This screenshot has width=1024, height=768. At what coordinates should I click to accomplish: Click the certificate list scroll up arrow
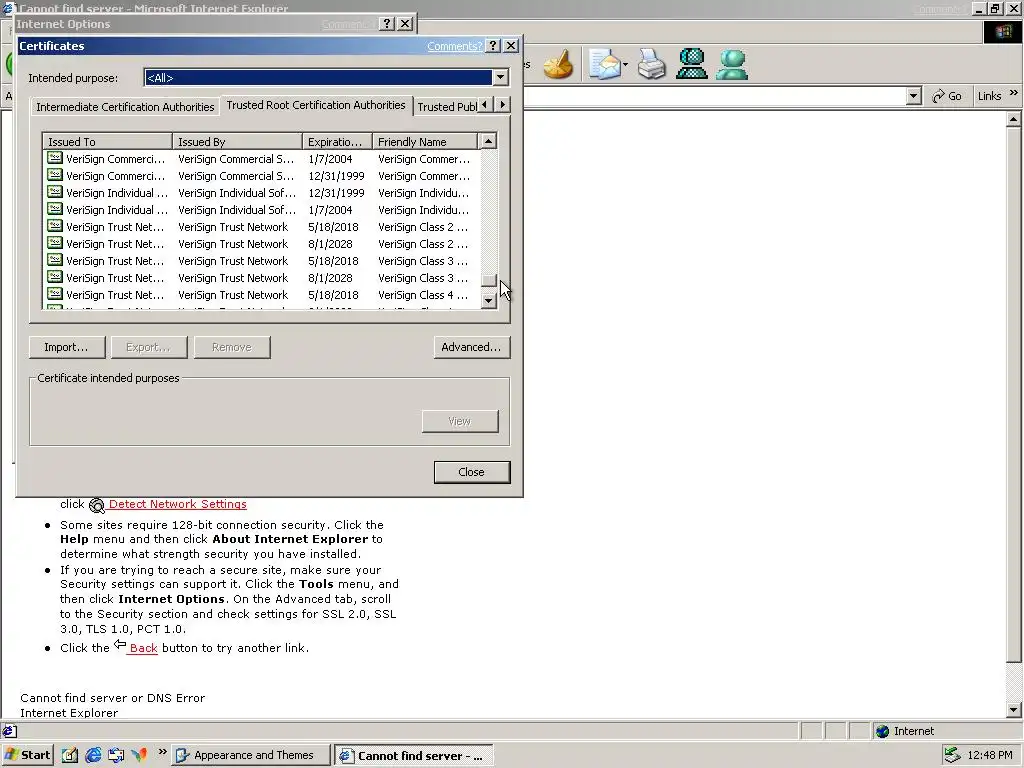click(488, 141)
